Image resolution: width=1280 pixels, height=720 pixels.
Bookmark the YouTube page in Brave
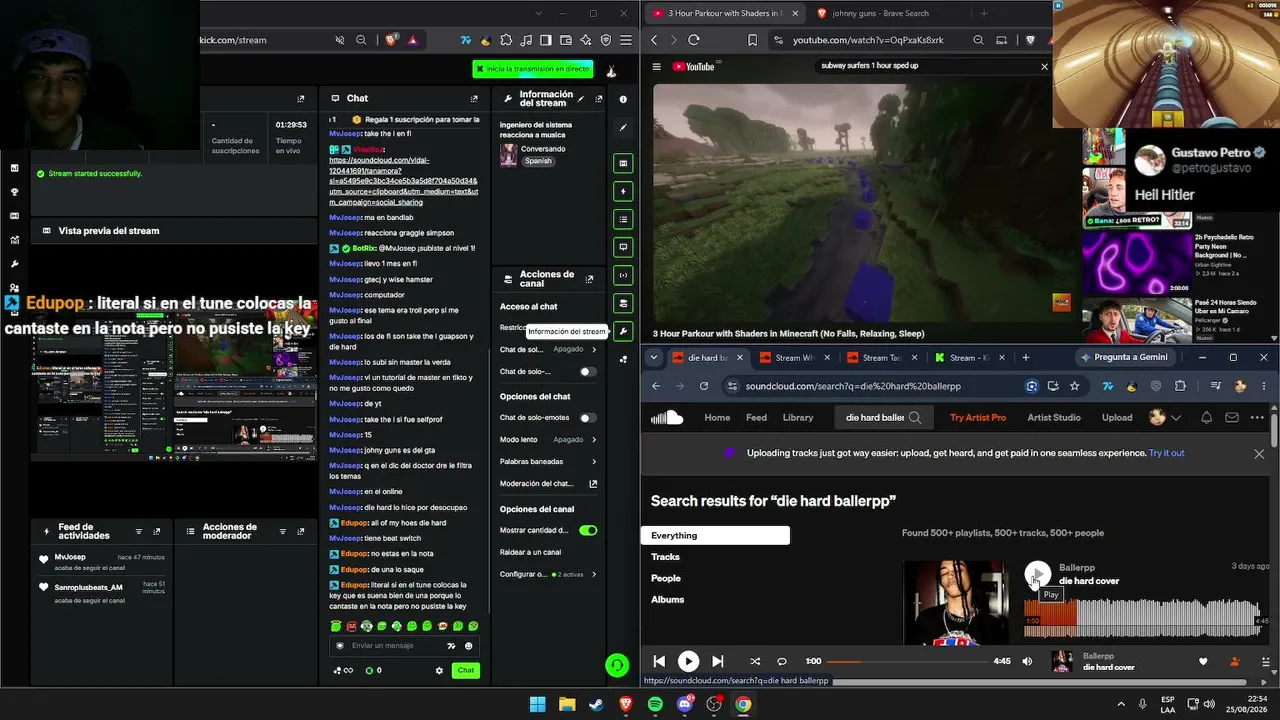[x=753, y=40]
